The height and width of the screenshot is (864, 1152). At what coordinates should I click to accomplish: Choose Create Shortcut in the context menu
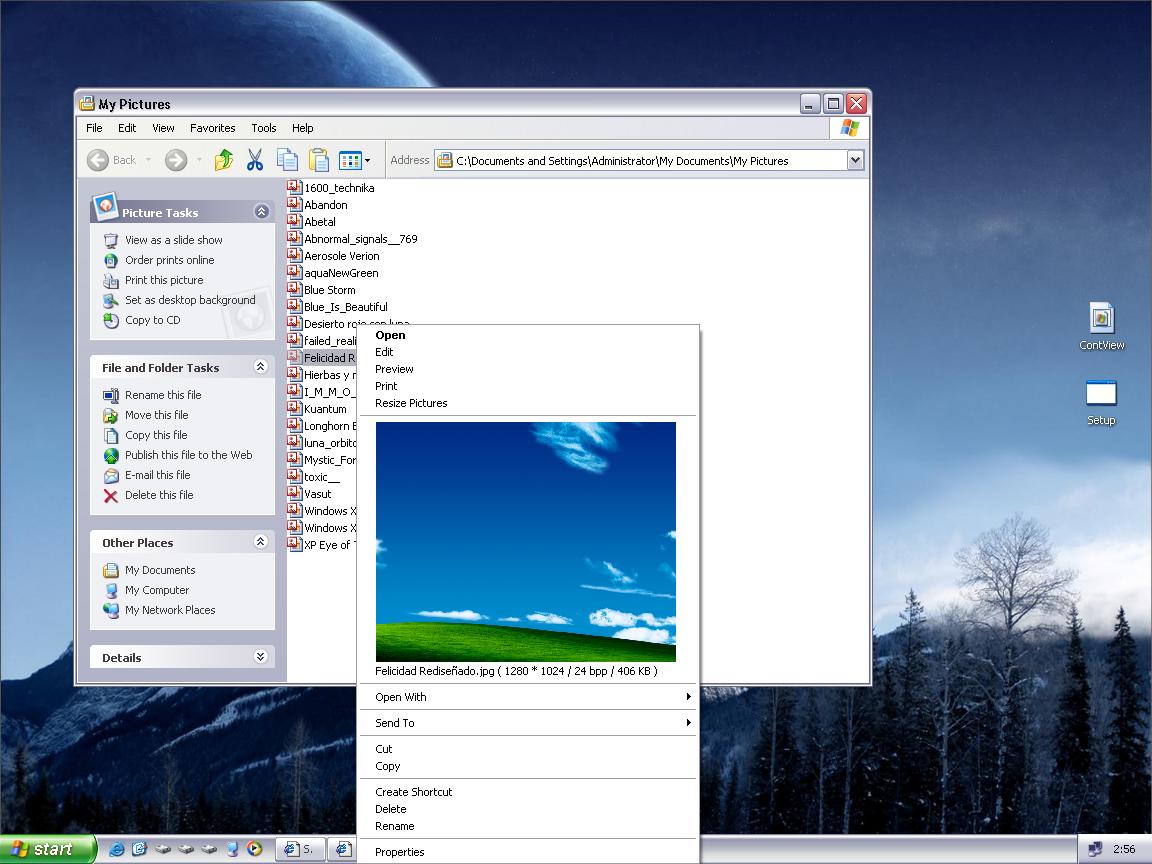tap(527, 792)
